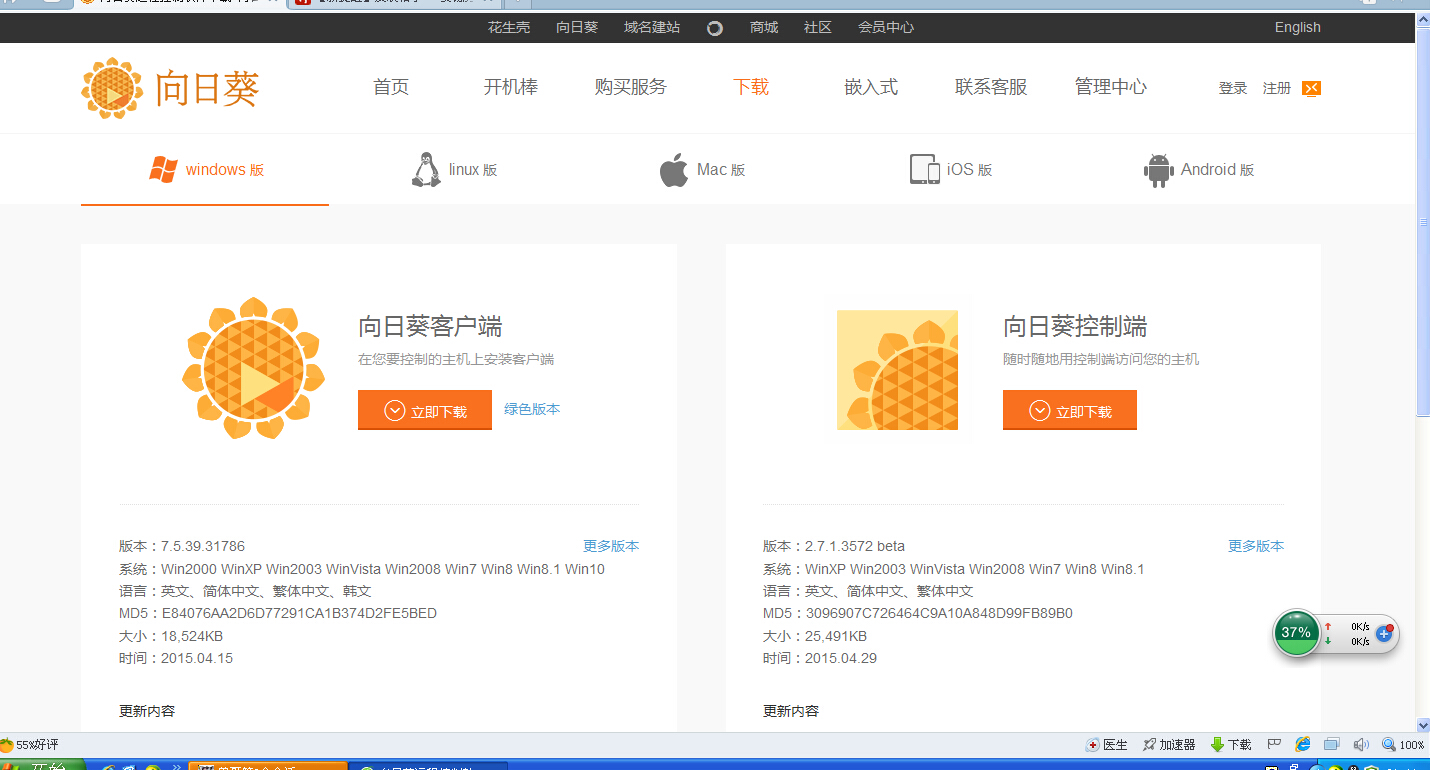Click the round ring icon after 域名建站
The image size is (1430, 770).
[715, 28]
